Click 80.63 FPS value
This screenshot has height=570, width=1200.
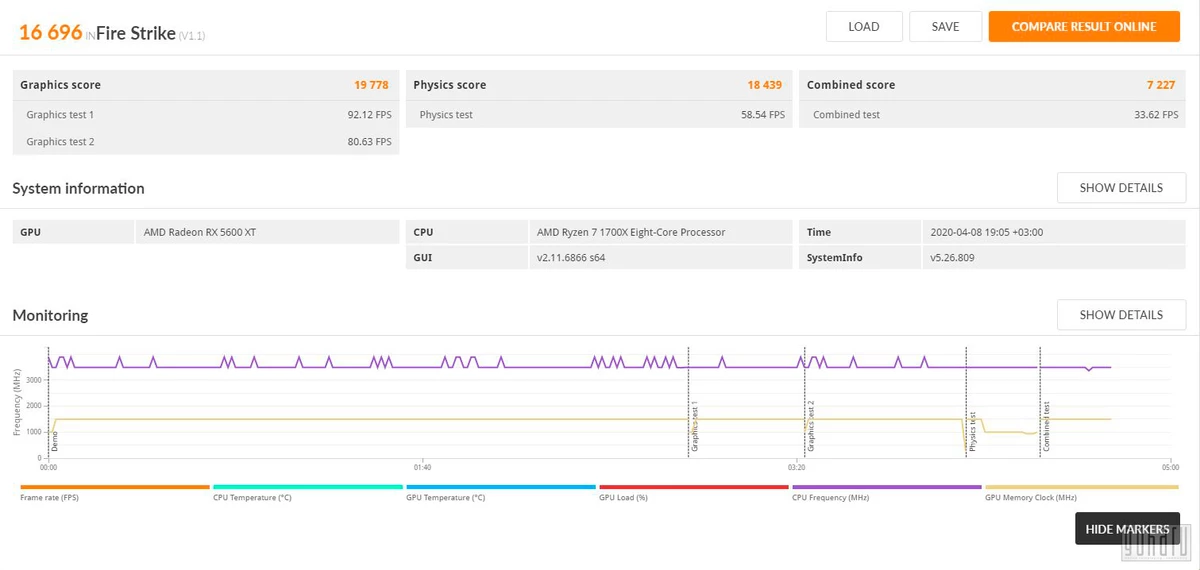[369, 142]
